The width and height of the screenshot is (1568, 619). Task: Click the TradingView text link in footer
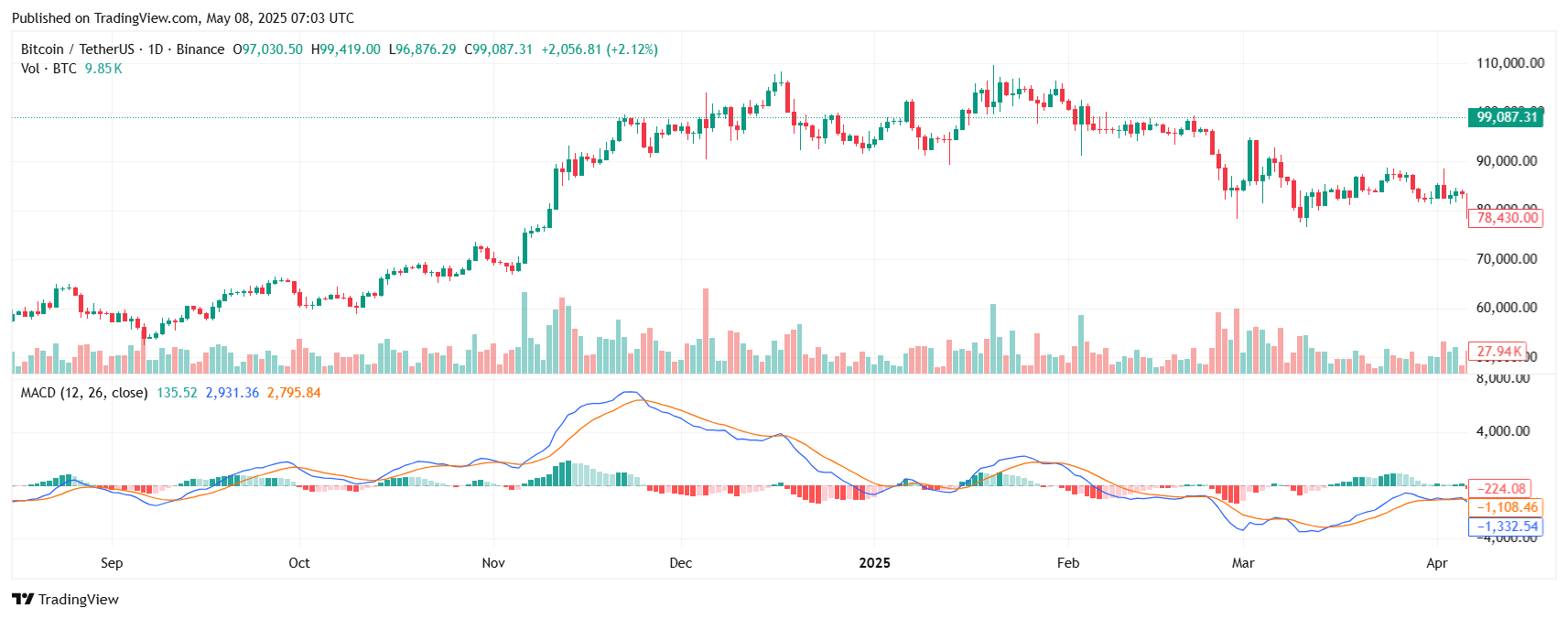79,600
